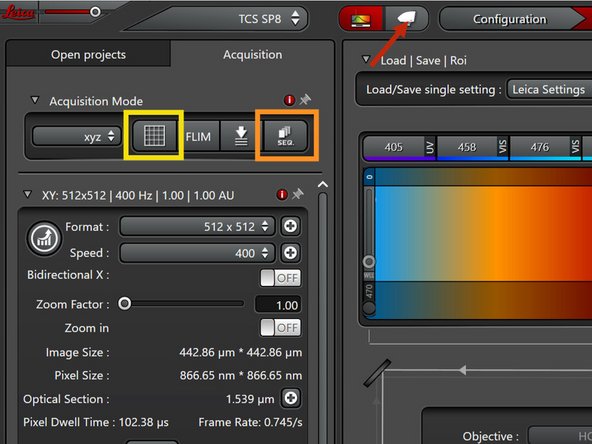The width and height of the screenshot is (592, 444).
Task: Pin the Acquisition Mode panel
Action: 305,100
